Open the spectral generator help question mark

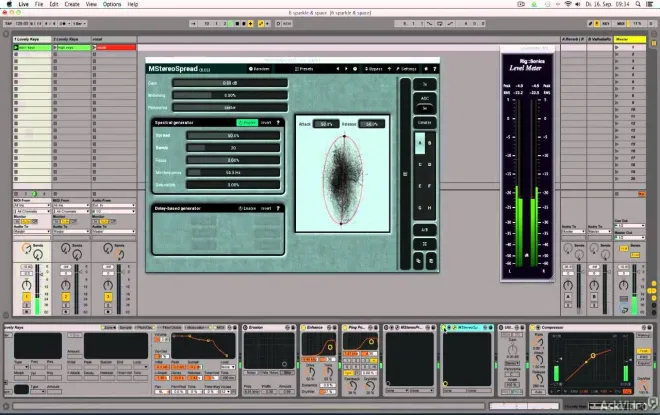click(x=278, y=122)
